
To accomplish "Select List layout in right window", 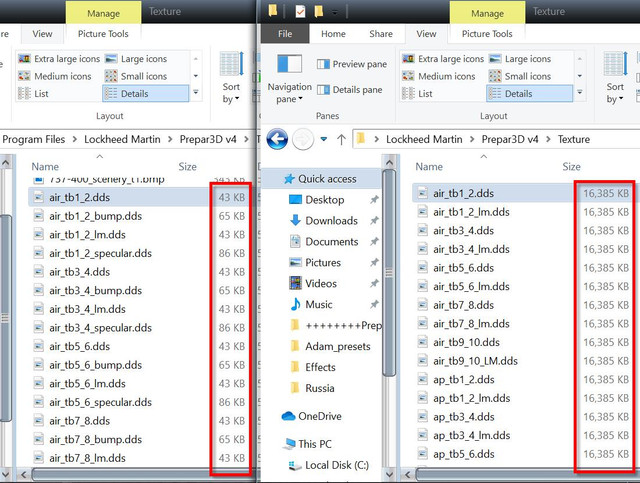I will coord(418,94).
